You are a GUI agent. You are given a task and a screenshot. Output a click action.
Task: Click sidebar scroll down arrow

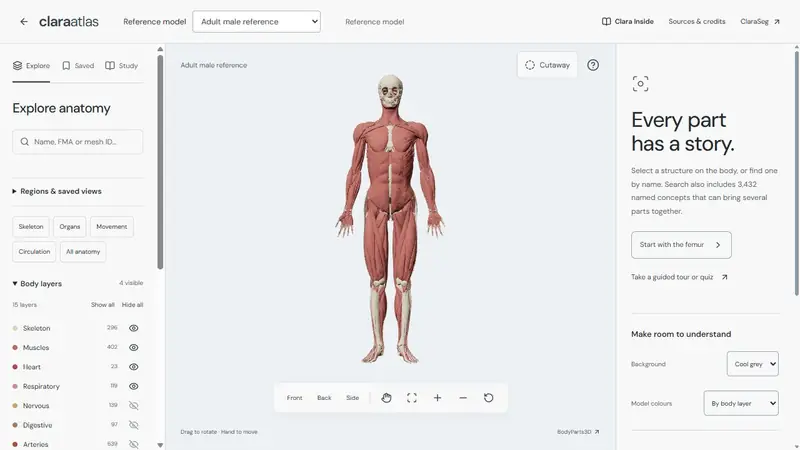(160, 445)
